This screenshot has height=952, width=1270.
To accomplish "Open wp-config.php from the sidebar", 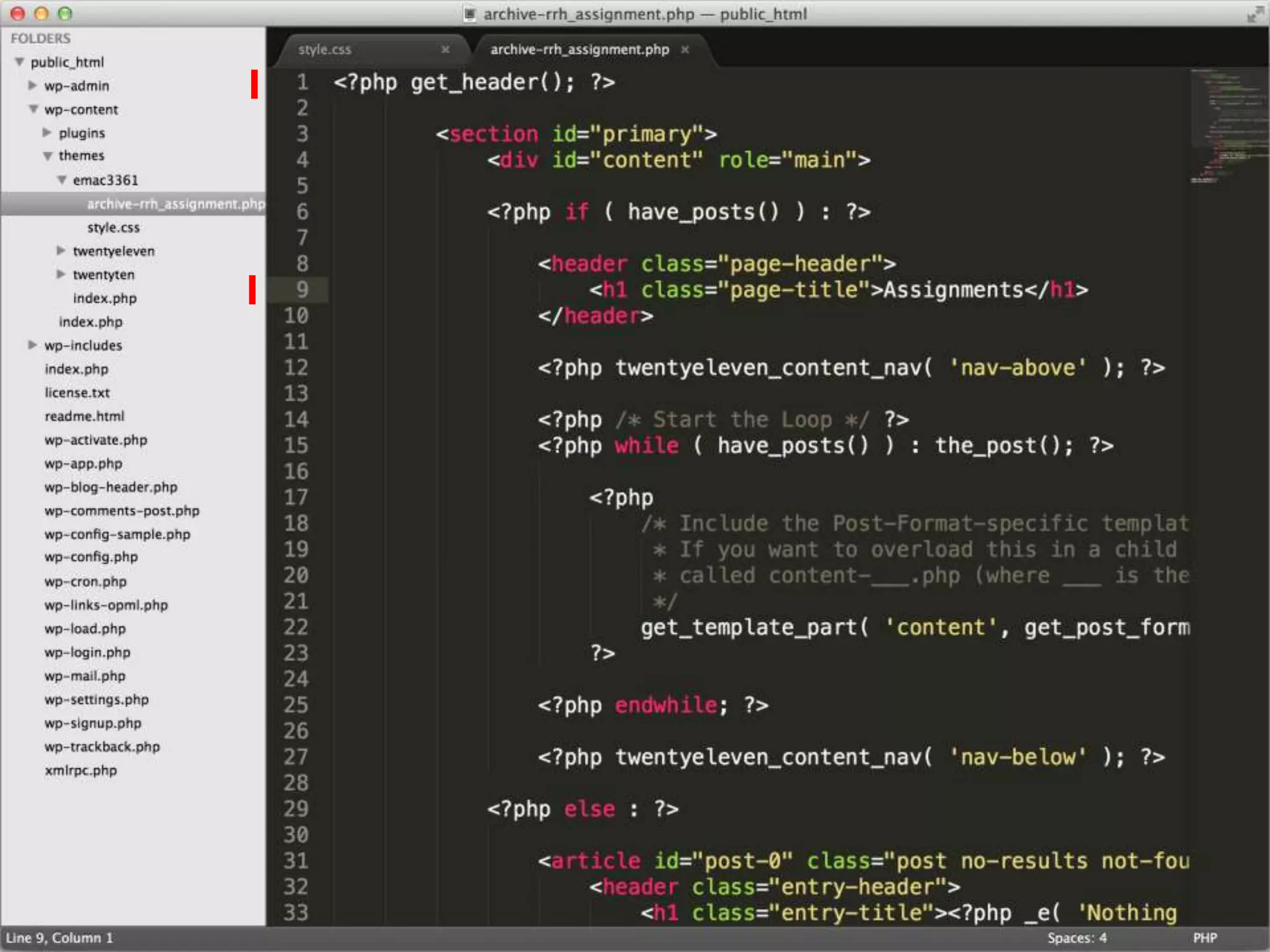I will tap(91, 557).
